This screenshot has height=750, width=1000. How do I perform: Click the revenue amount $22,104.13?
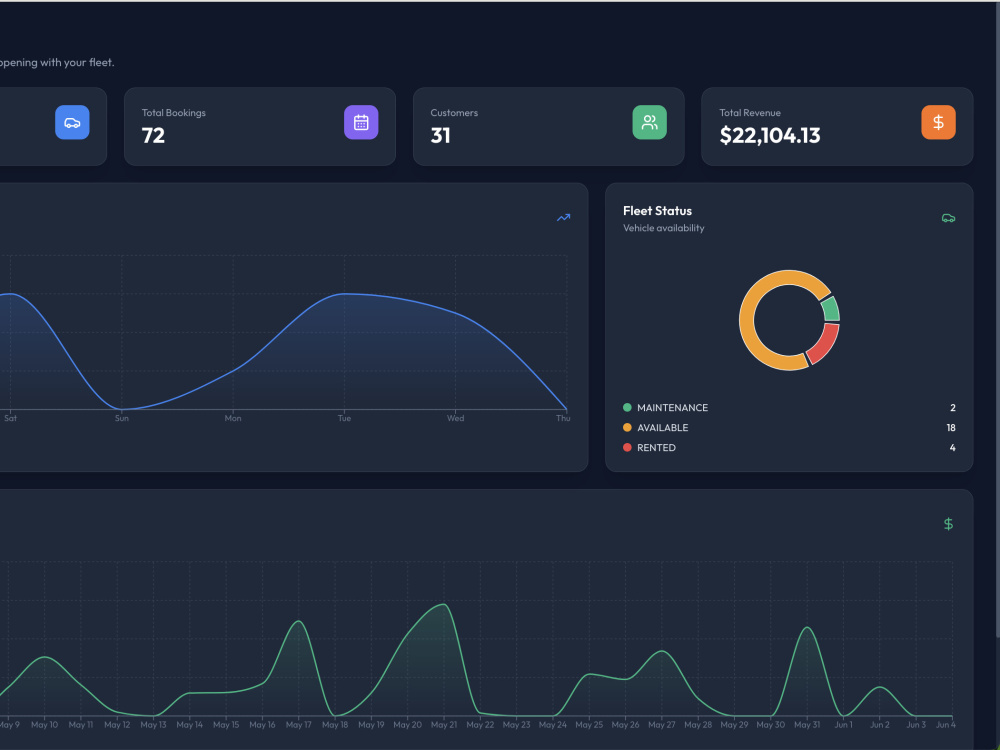[x=770, y=135]
